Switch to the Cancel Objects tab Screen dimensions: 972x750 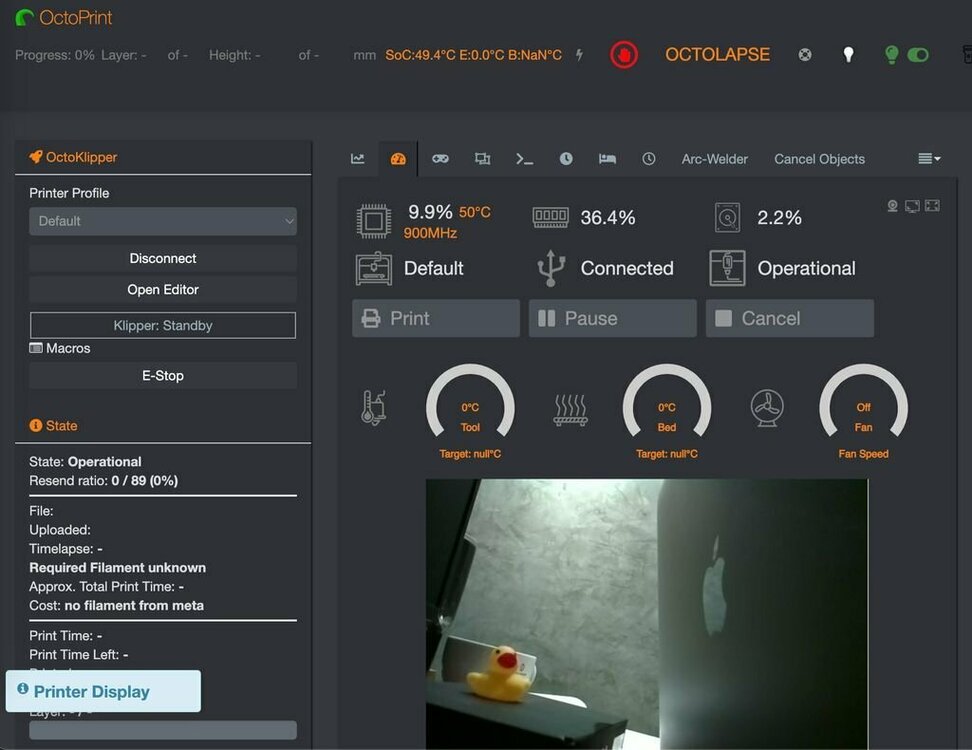pos(819,159)
